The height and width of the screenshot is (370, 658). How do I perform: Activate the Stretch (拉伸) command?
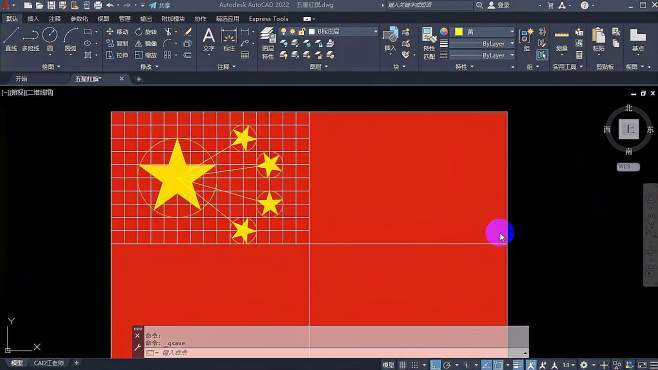pyautogui.click(x=117, y=55)
